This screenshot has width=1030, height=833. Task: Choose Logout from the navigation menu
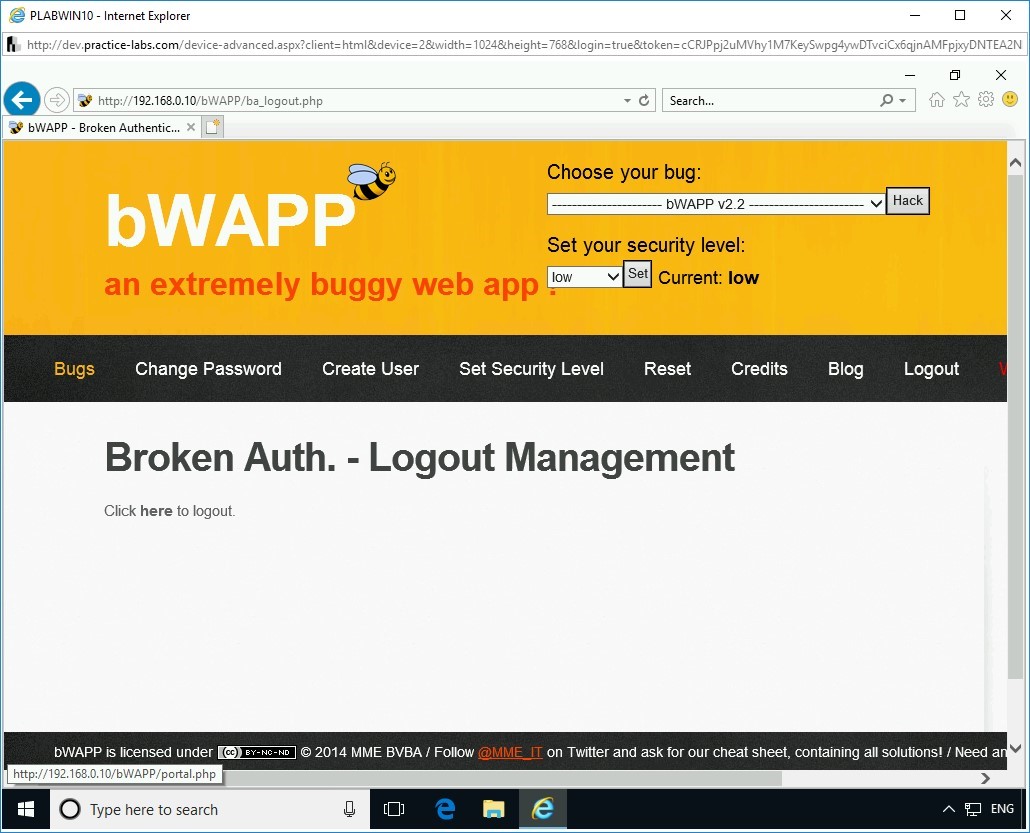pos(930,369)
